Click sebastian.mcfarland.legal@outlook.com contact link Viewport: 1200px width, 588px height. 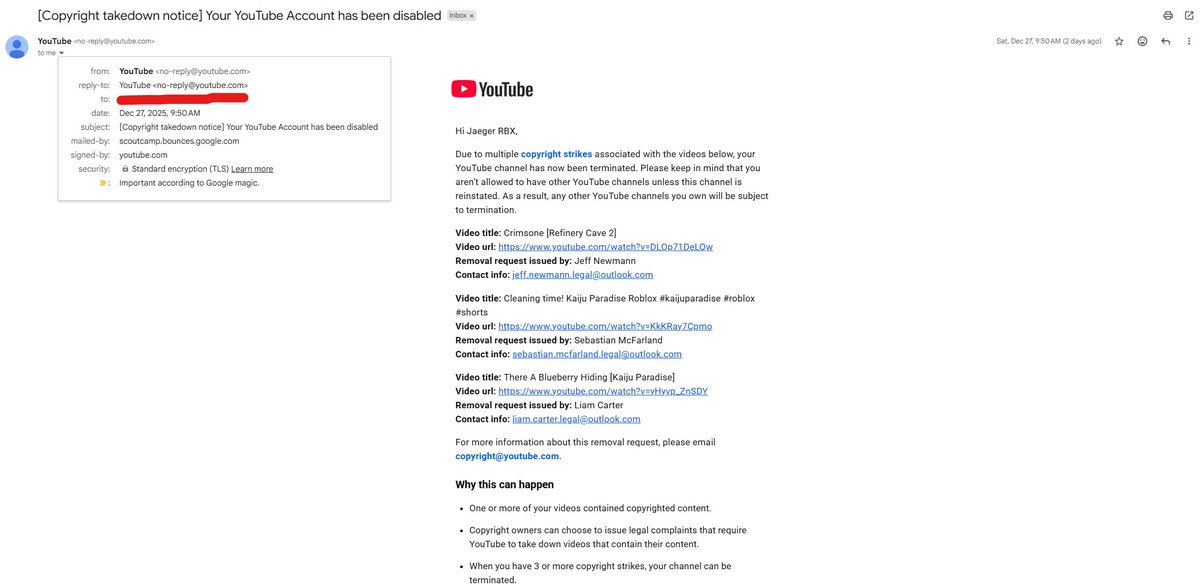pos(597,354)
